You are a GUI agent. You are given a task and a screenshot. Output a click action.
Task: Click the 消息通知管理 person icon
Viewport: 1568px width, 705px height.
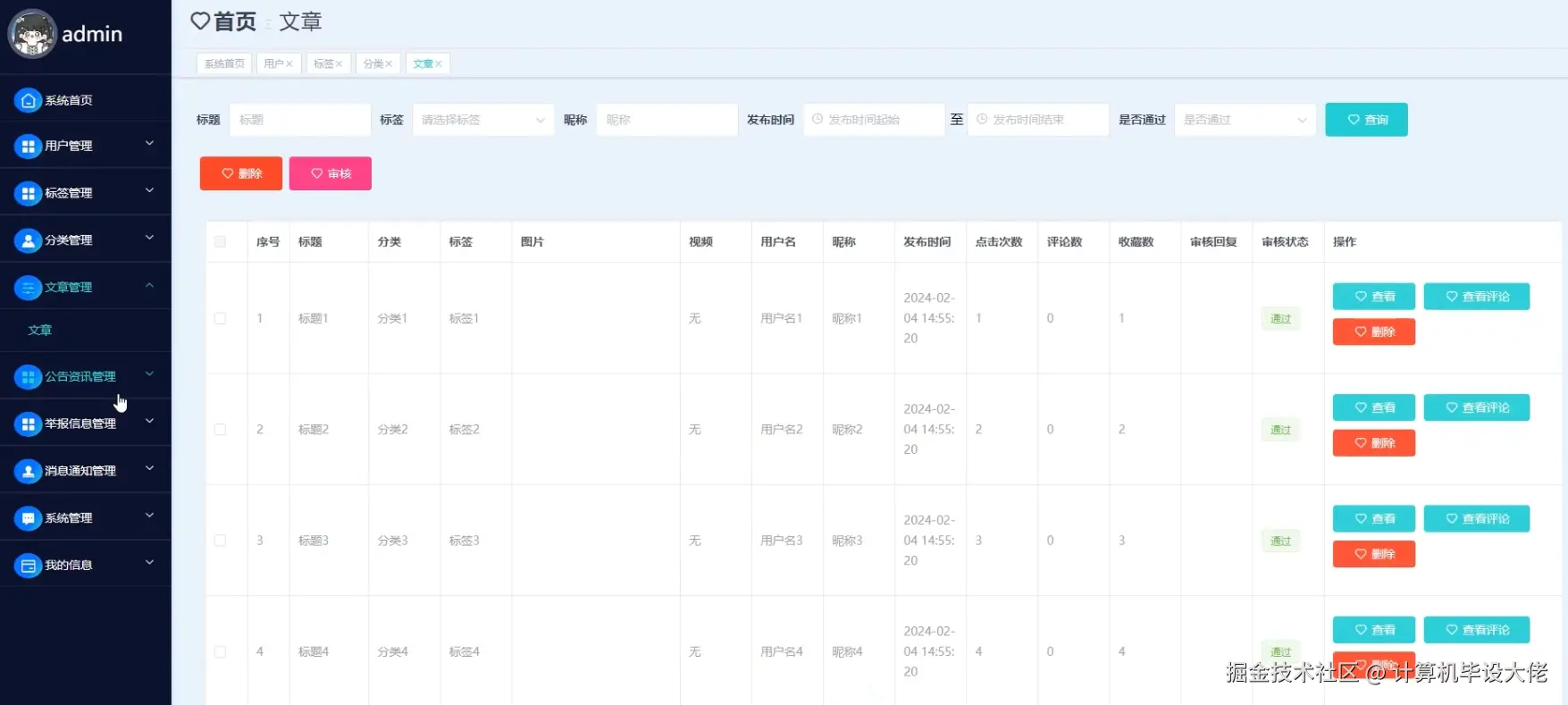pos(29,471)
